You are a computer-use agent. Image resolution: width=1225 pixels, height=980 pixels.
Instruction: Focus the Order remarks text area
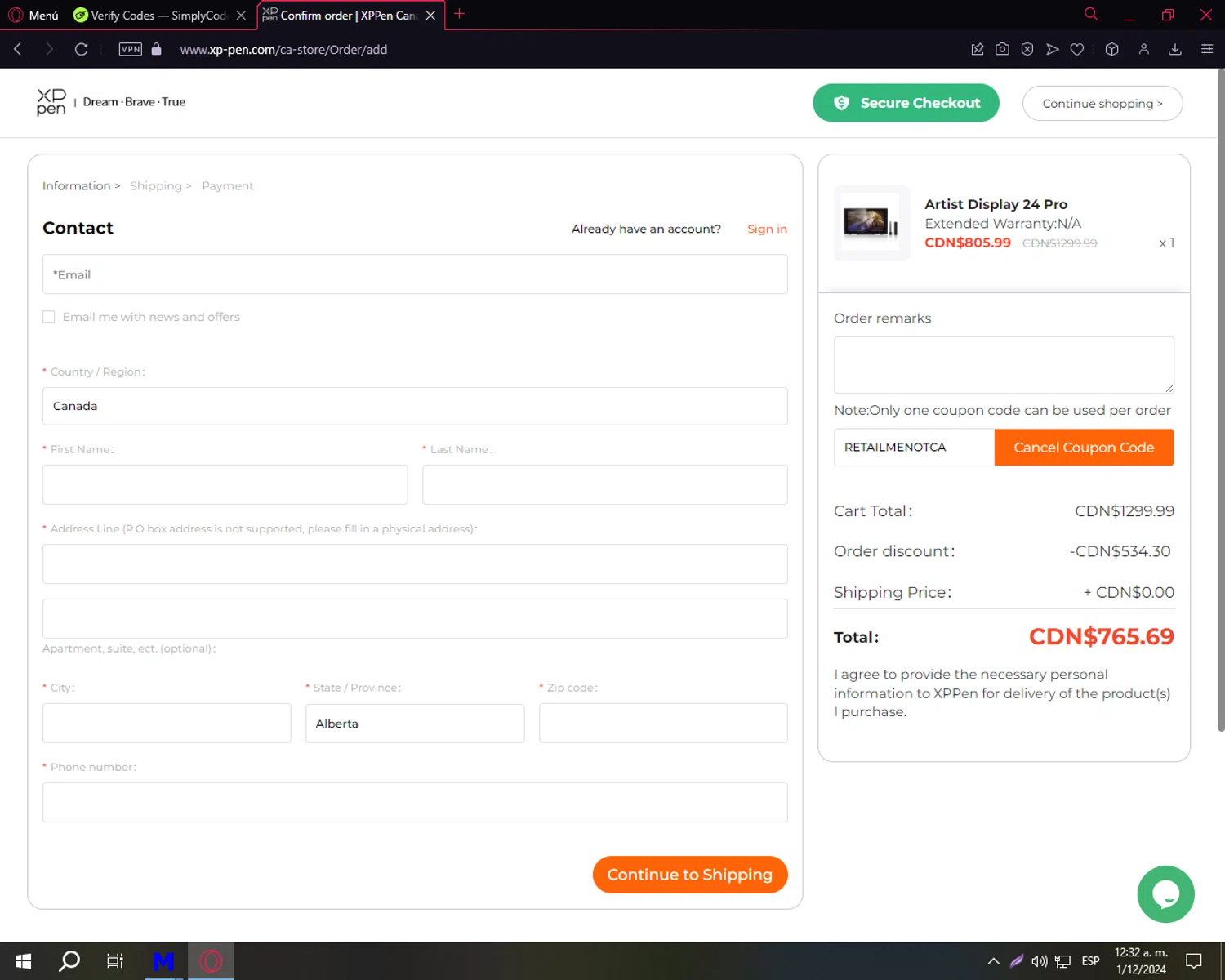coord(1004,364)
